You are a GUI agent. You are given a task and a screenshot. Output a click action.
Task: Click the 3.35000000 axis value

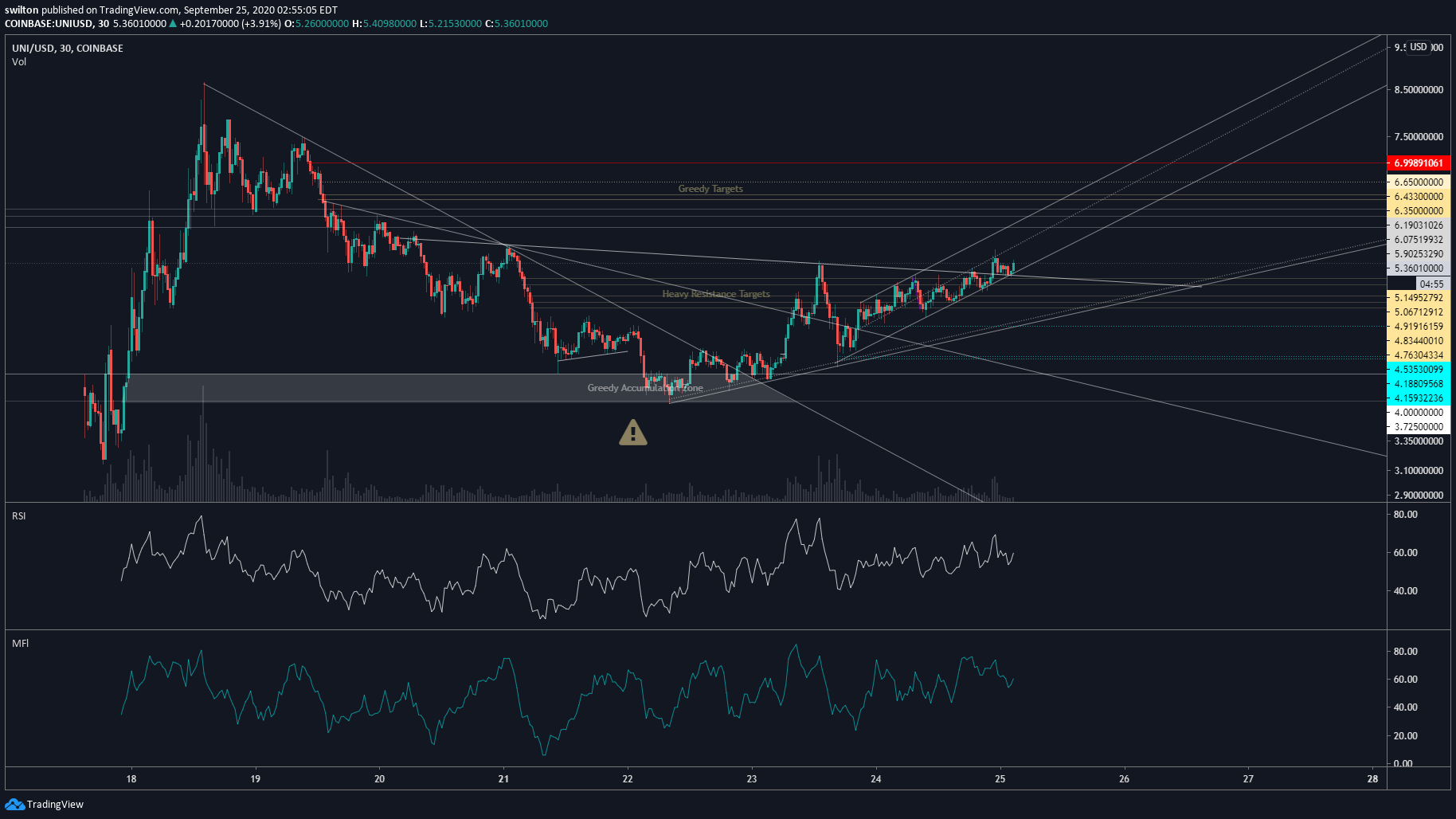coord(1419,441)
